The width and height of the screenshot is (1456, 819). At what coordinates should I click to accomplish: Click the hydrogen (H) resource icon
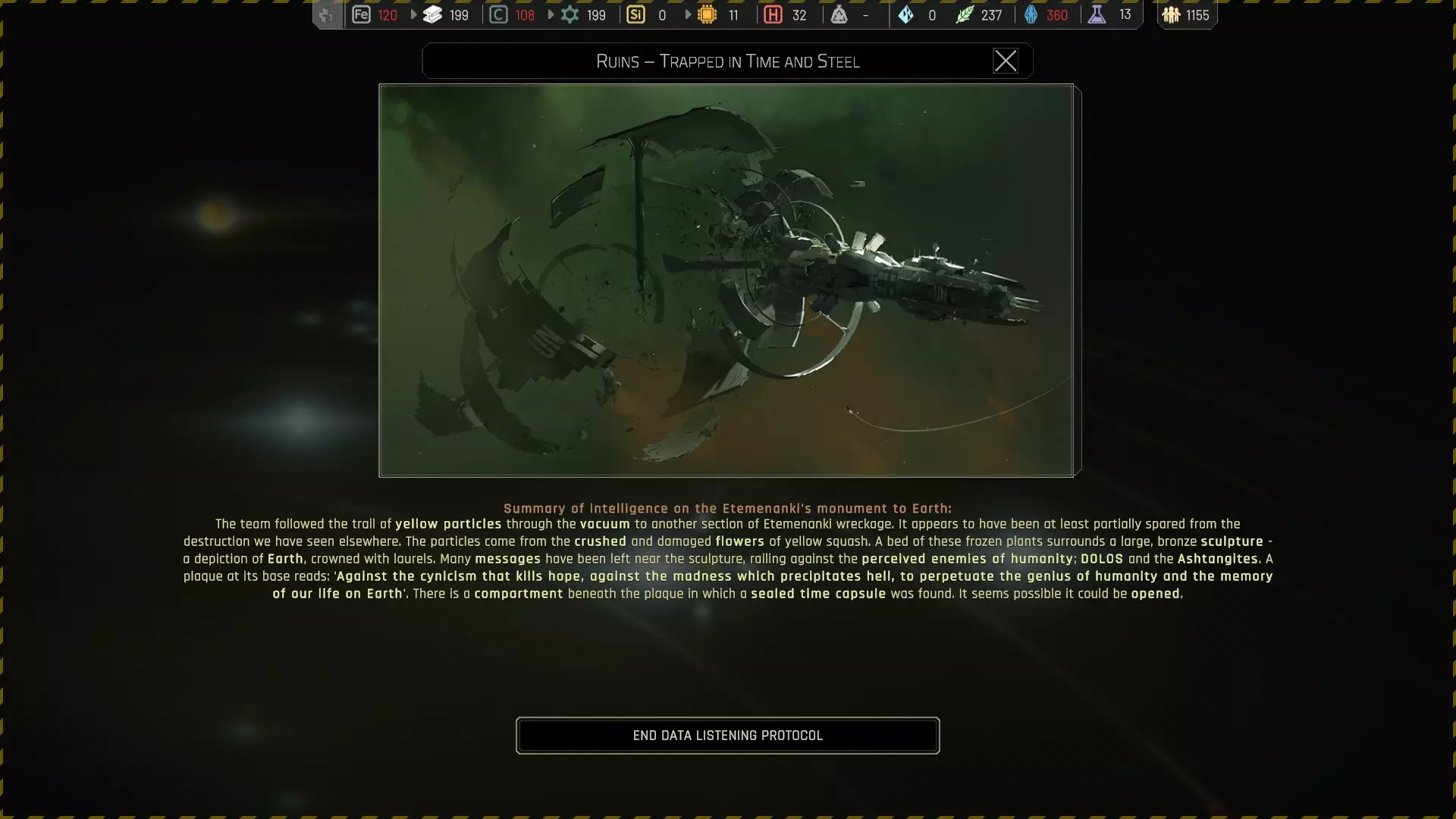[x=773, y=14]
